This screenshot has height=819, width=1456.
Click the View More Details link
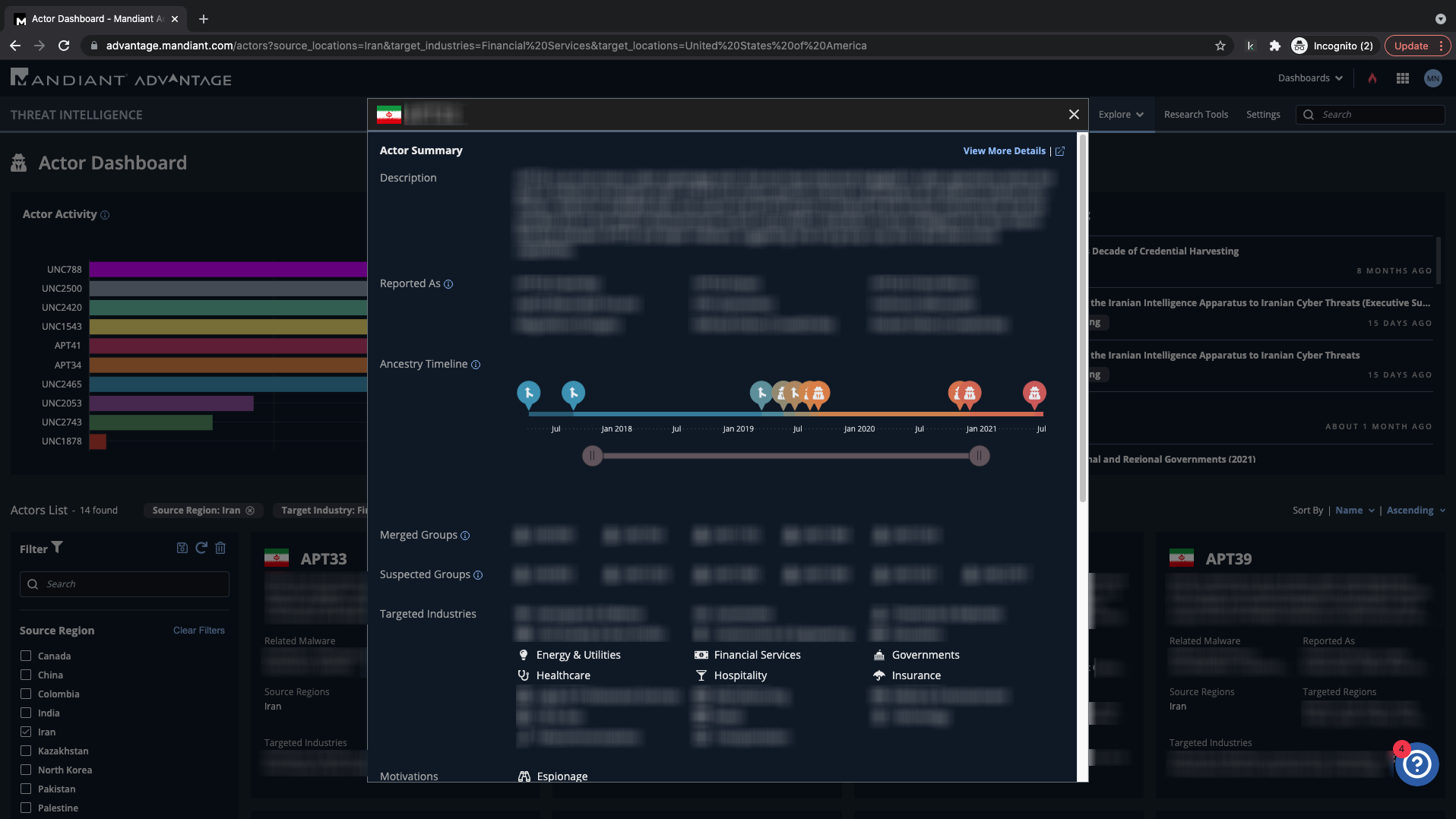tap(1004, 151)
